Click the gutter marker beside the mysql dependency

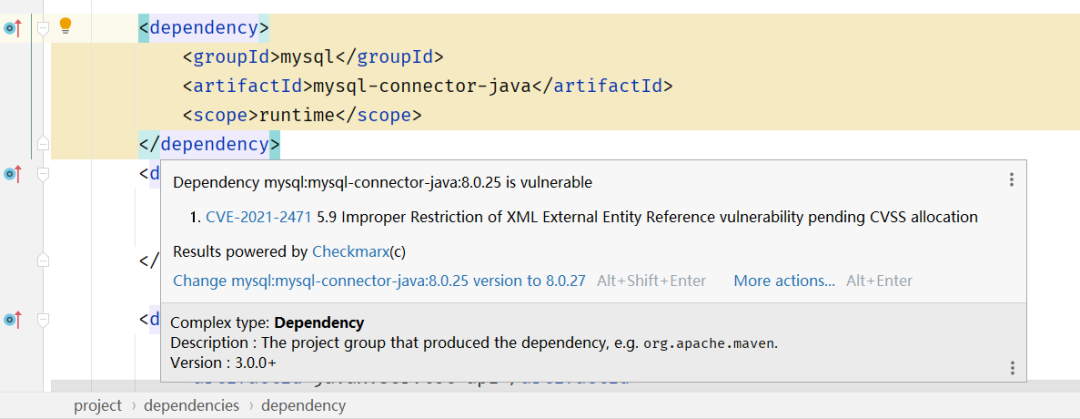[12, 28]
